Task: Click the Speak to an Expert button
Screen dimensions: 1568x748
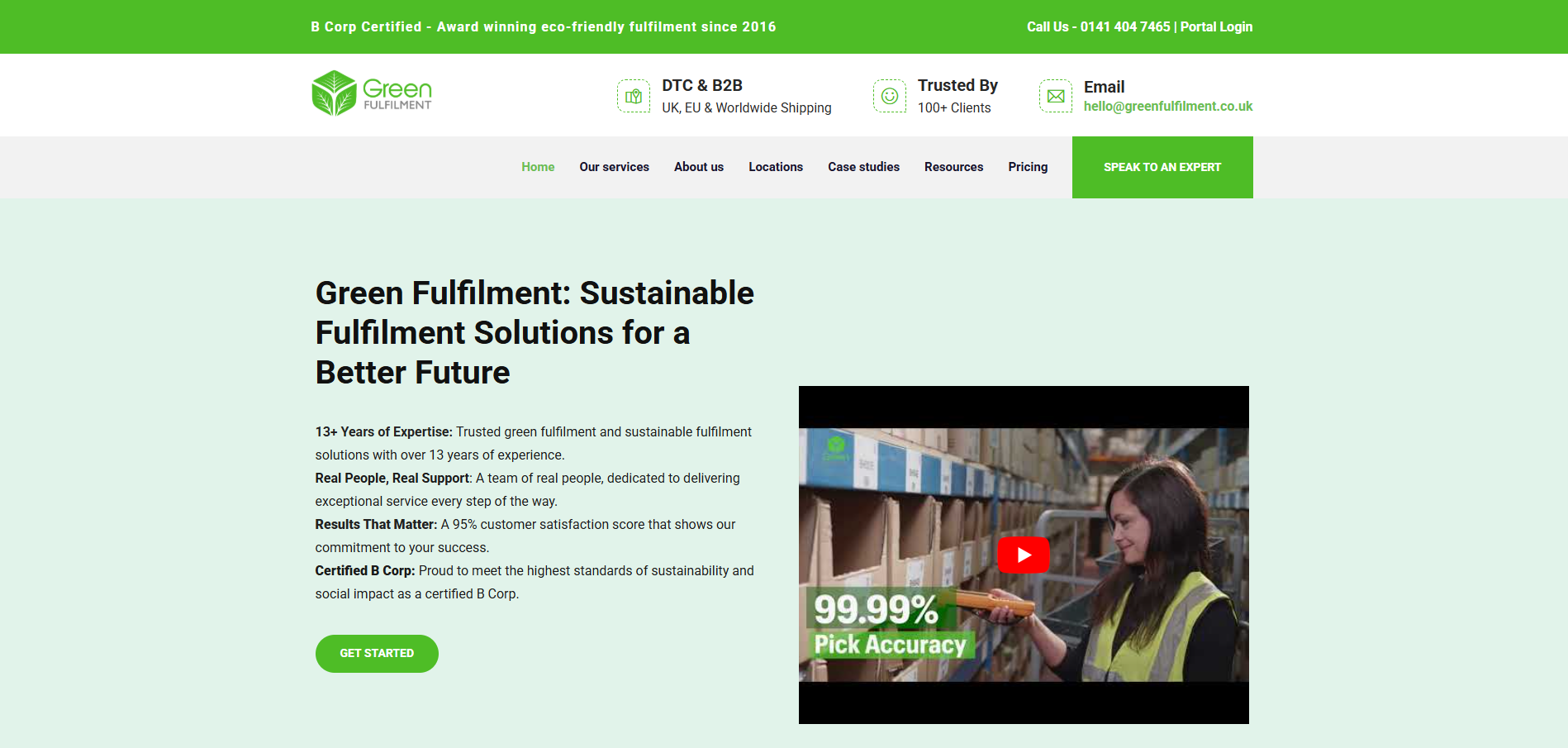Action: (x=1162, y=167)
